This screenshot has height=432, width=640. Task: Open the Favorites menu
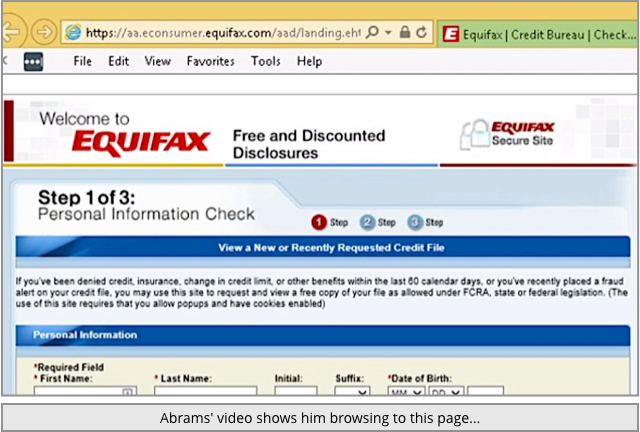211,61
